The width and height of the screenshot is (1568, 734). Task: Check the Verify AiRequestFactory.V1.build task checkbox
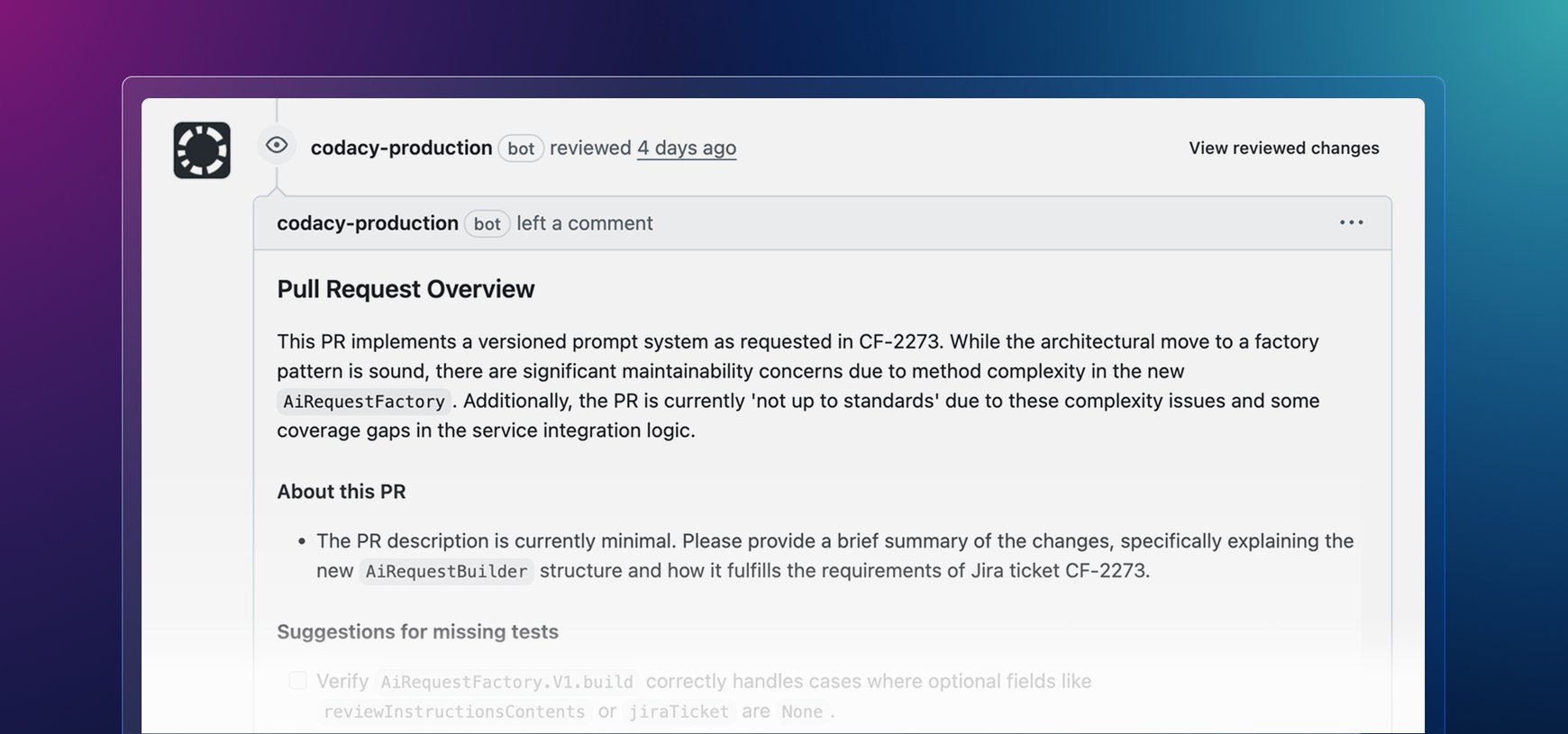(x=297, y=681)
